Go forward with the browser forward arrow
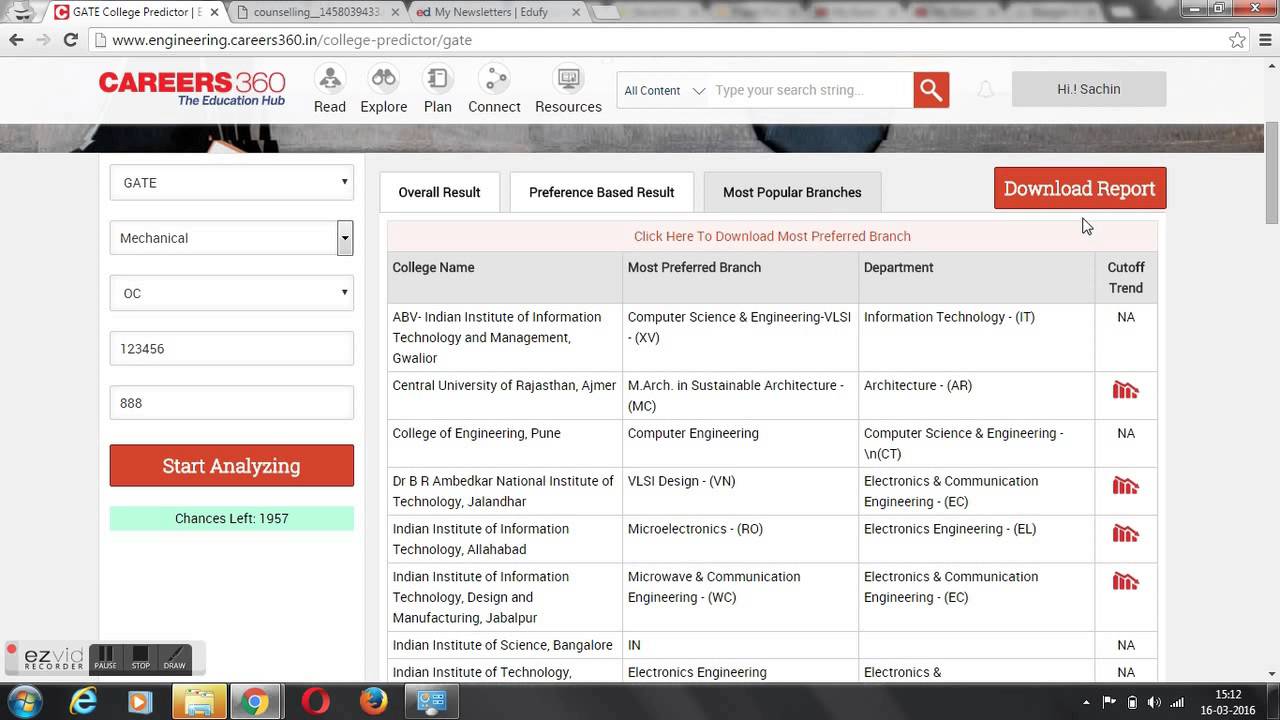 43,40
